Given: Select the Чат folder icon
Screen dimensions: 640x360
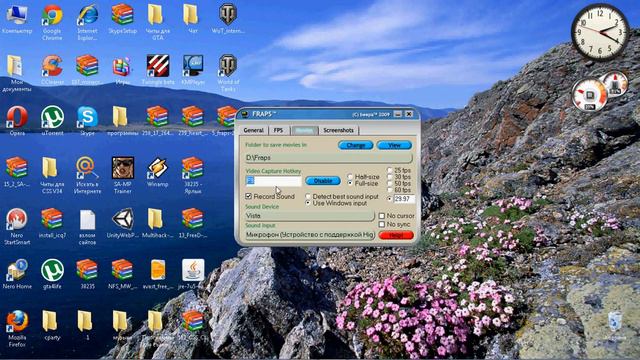Looking at the screenshot, I should pyautogui.click(x=191, y=19).
